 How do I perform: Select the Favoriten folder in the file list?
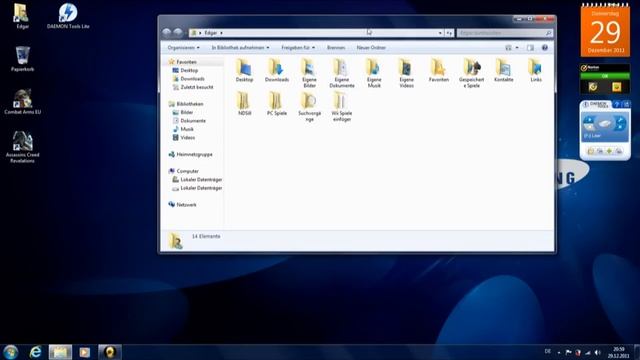439,70
